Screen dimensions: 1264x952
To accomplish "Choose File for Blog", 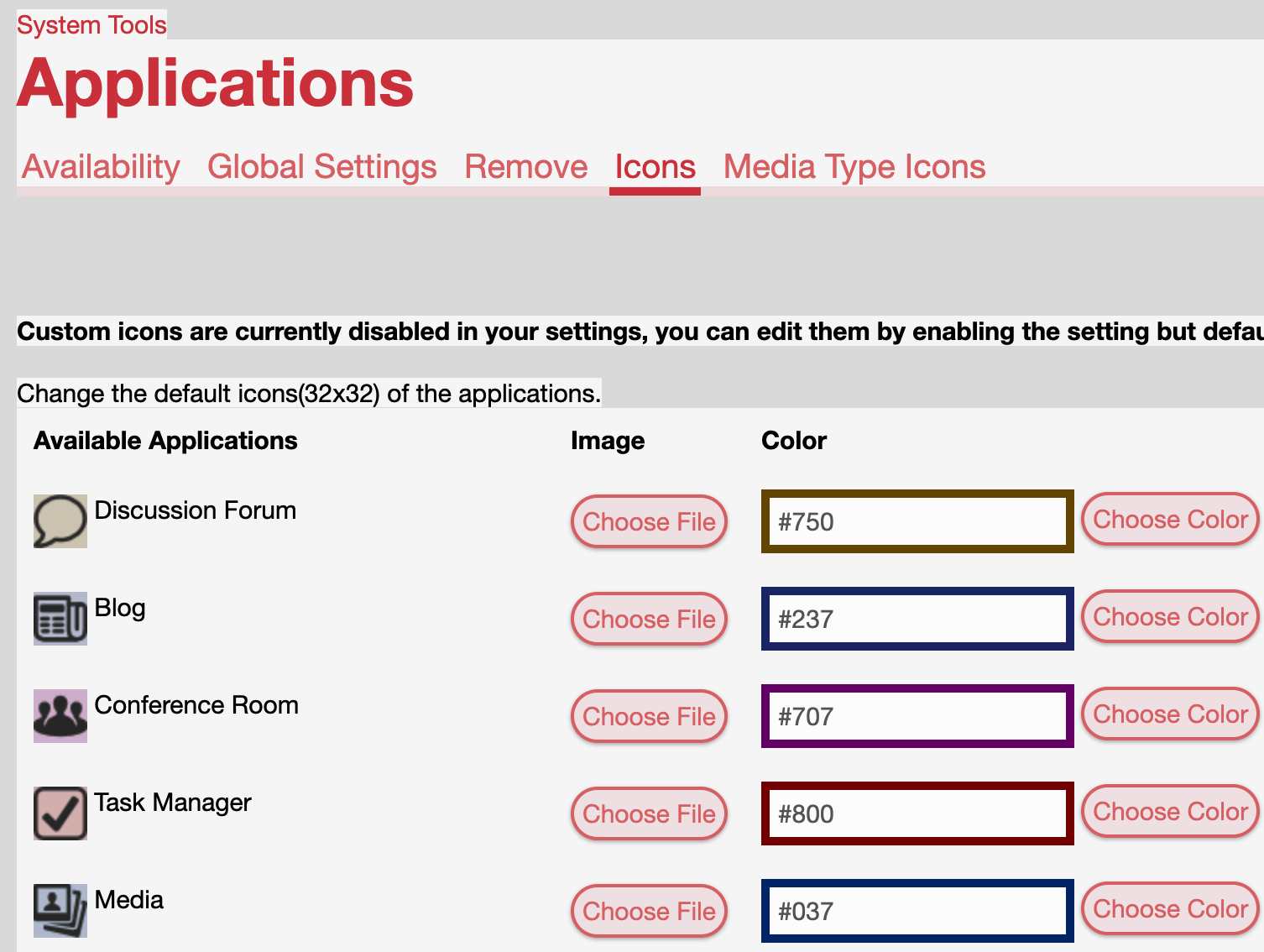I will 649,619.
